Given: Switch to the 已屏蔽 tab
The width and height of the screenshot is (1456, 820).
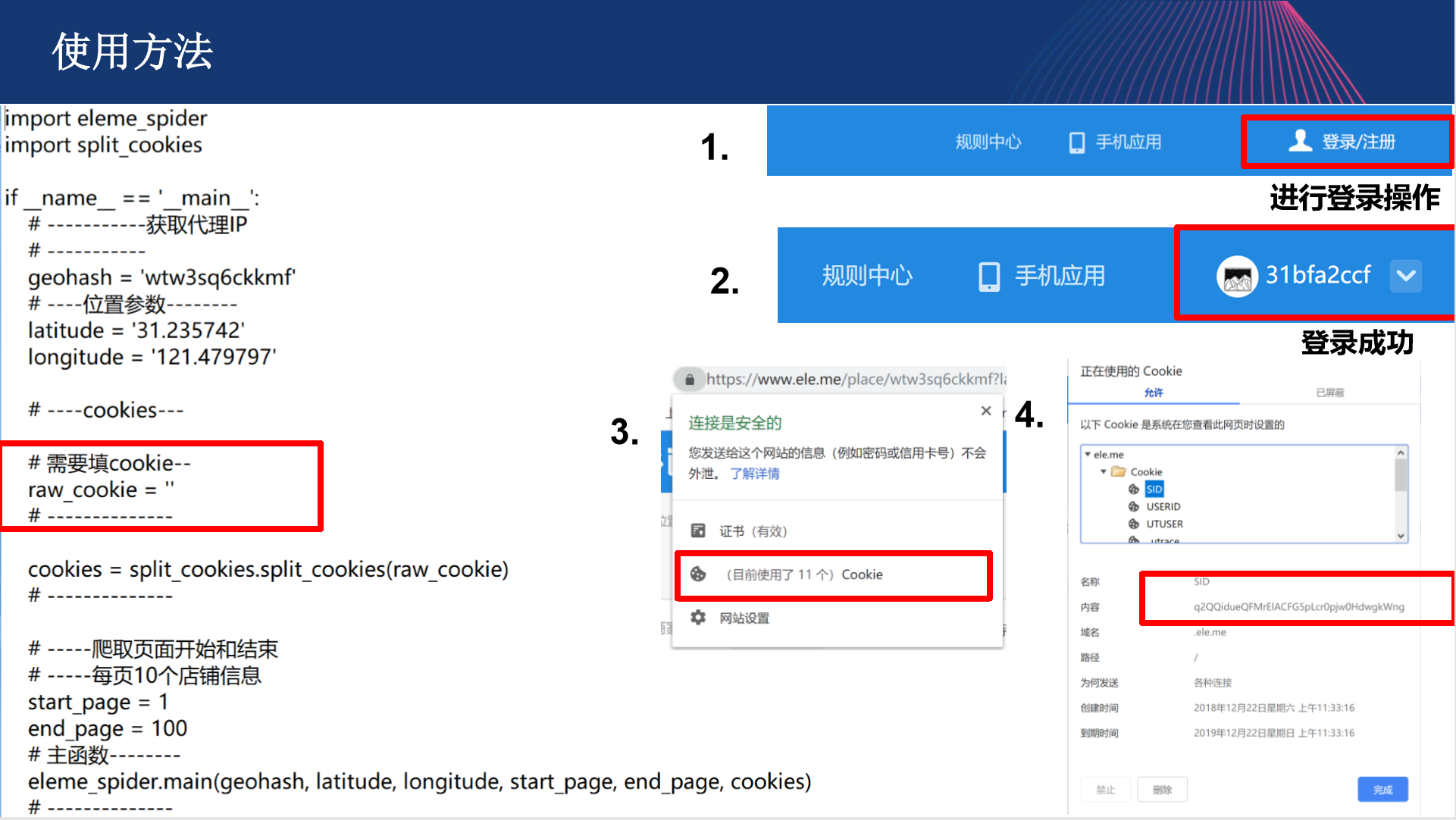Looking at the screenshot, I should (1329, 393).
